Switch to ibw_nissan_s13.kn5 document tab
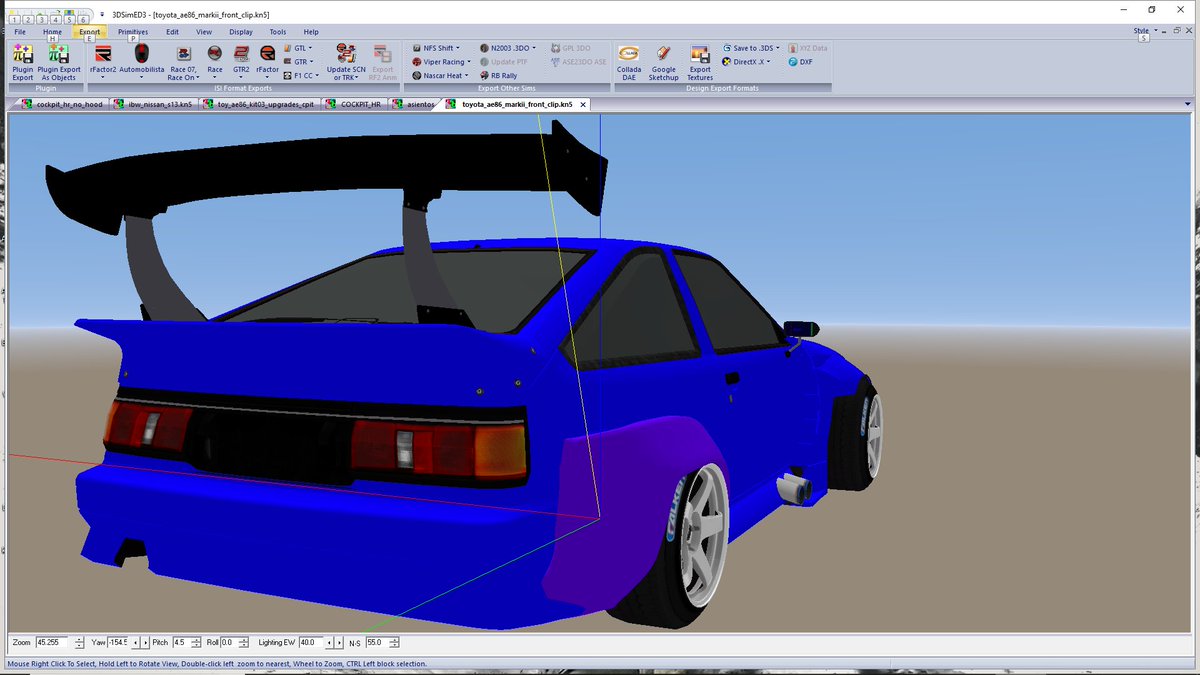This screenshot has width=1200, height=675. coord(153,104)
